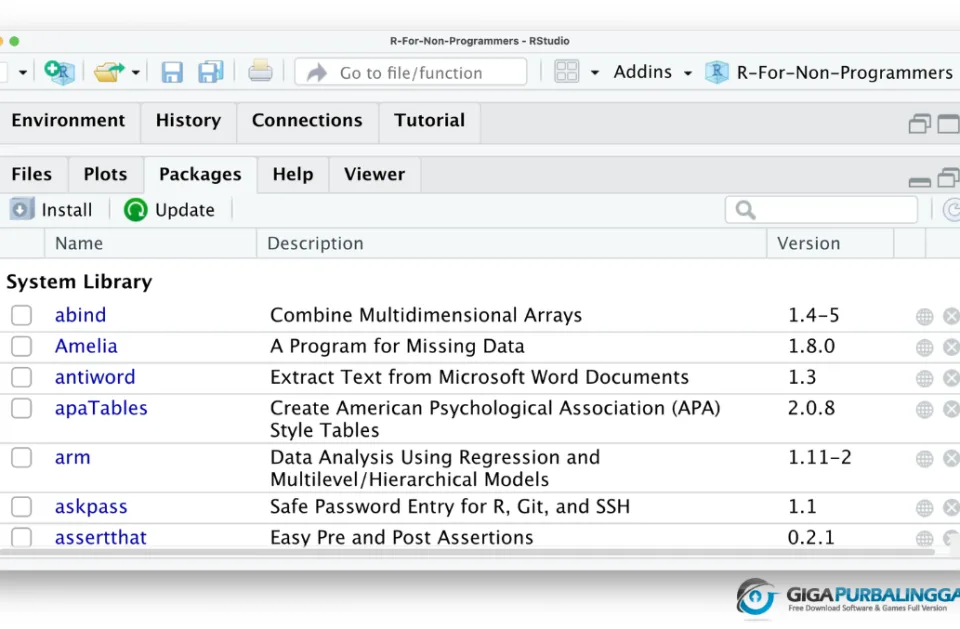Open the antiword package link
This screenshot has width=960, height=629.
click(x=95, y=377)
